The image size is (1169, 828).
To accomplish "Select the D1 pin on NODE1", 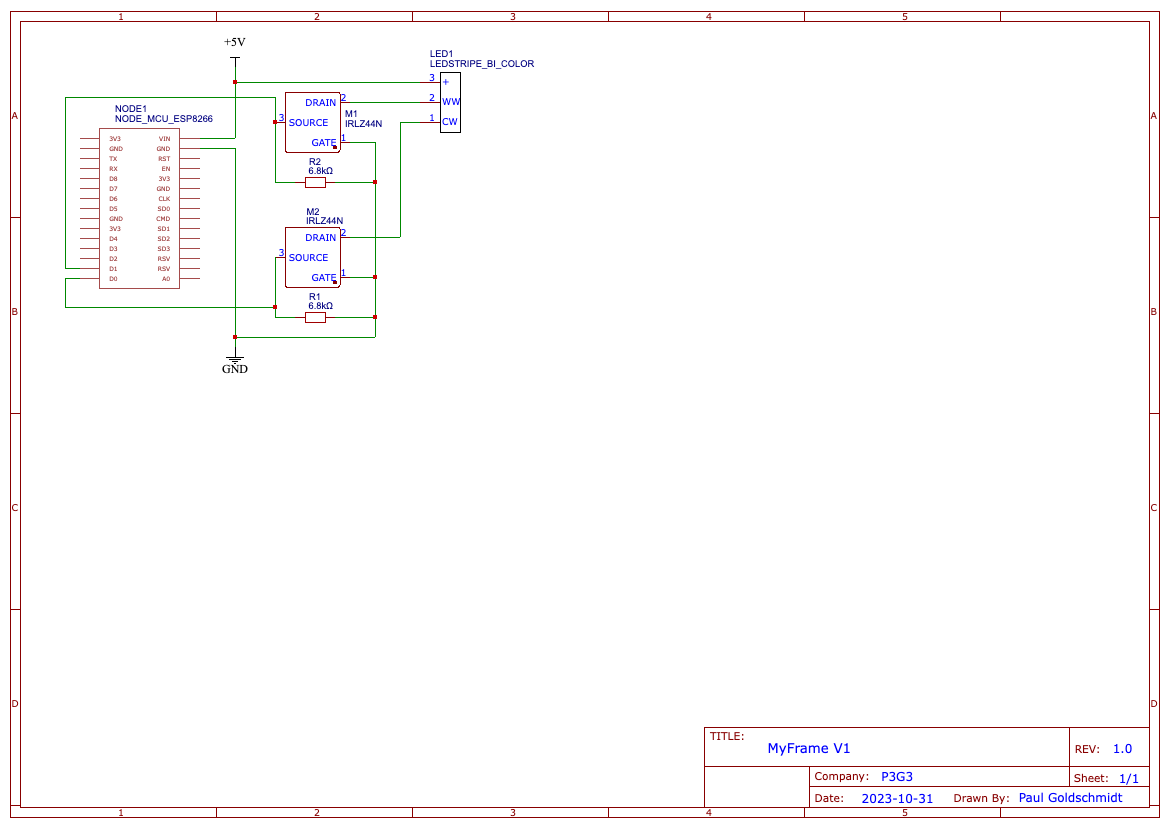I will tap(113, 268).
